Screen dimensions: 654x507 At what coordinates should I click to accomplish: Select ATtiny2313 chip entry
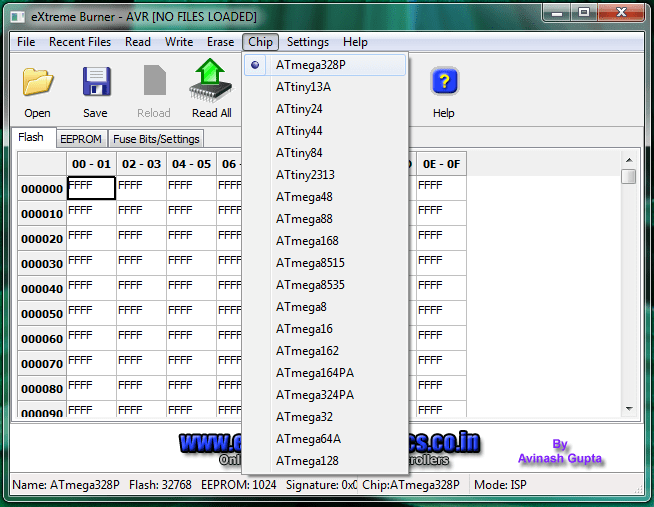(x=305, y=175)
